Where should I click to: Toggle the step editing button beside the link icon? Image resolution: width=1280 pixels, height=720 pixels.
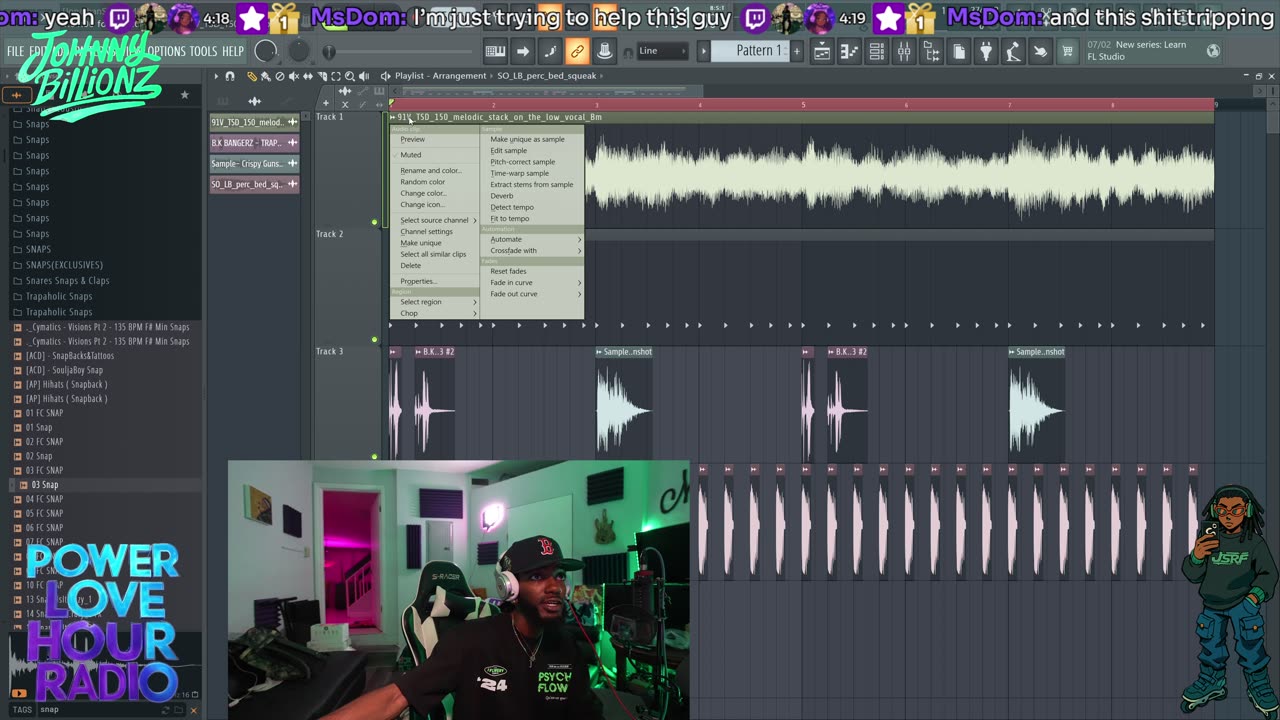tap(550, 51)
